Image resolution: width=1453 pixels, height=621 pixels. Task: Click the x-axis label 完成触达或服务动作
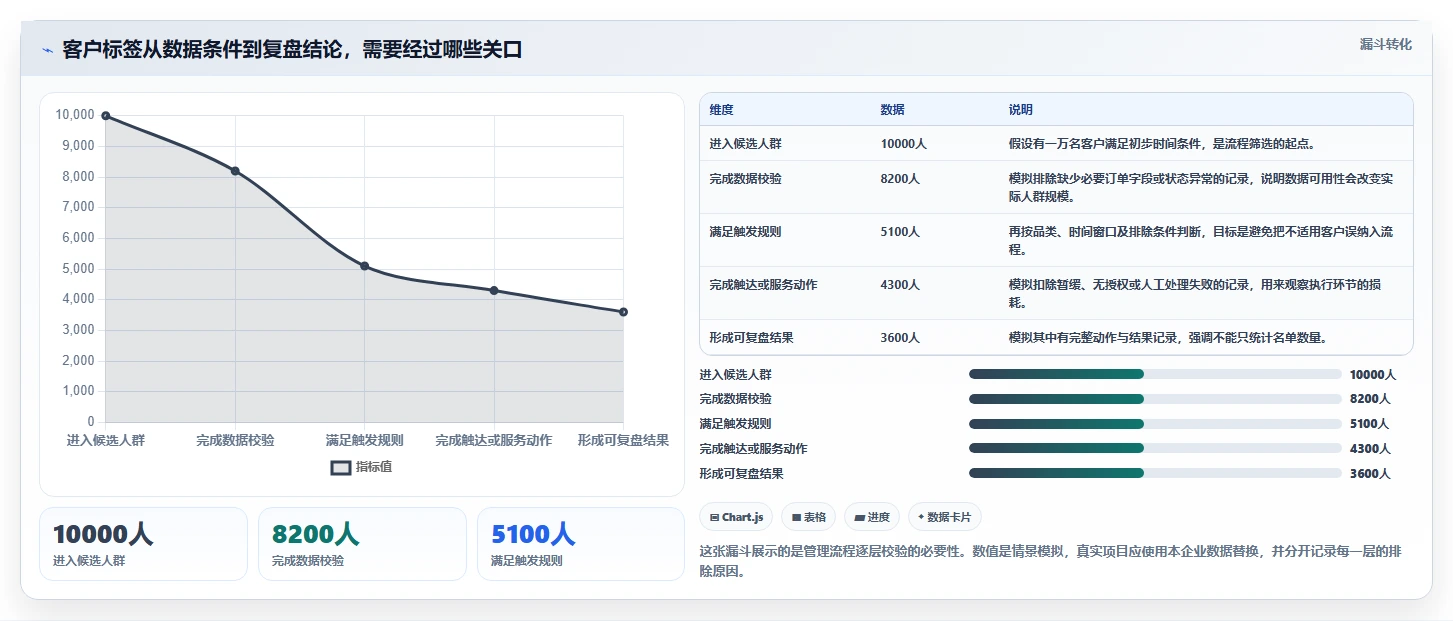494,441
